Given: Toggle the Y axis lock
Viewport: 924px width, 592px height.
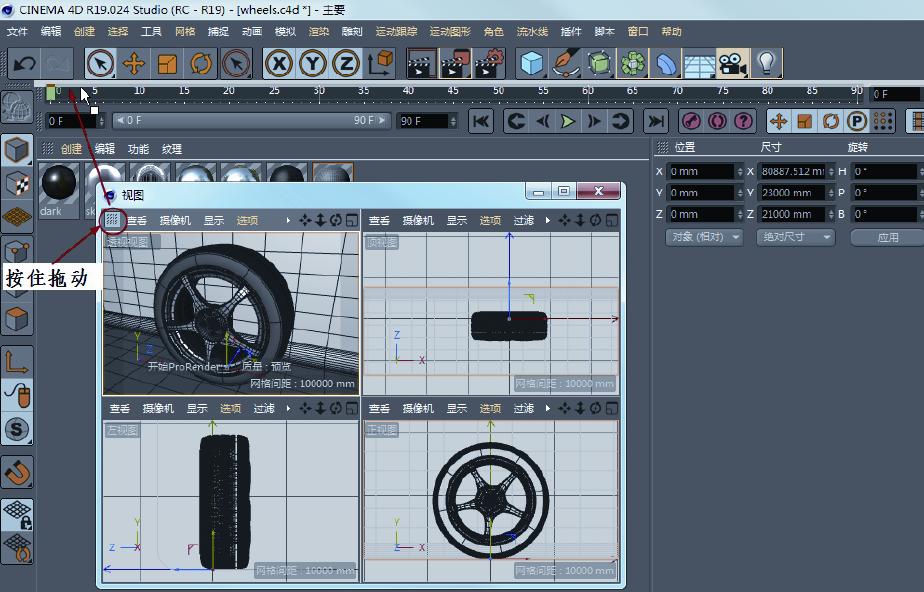Looking at the screenshot, I should (313, 64).
